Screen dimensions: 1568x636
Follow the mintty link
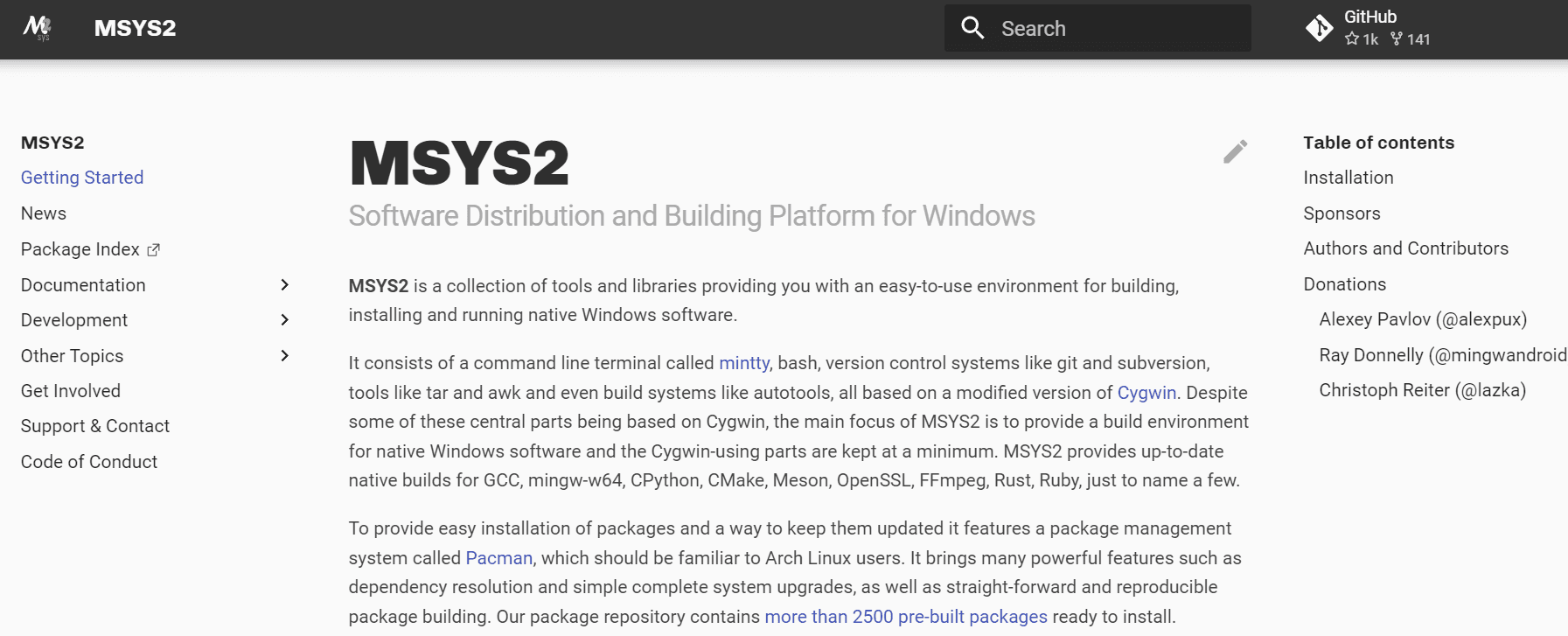pyautogui.click(x=744, y=363)
